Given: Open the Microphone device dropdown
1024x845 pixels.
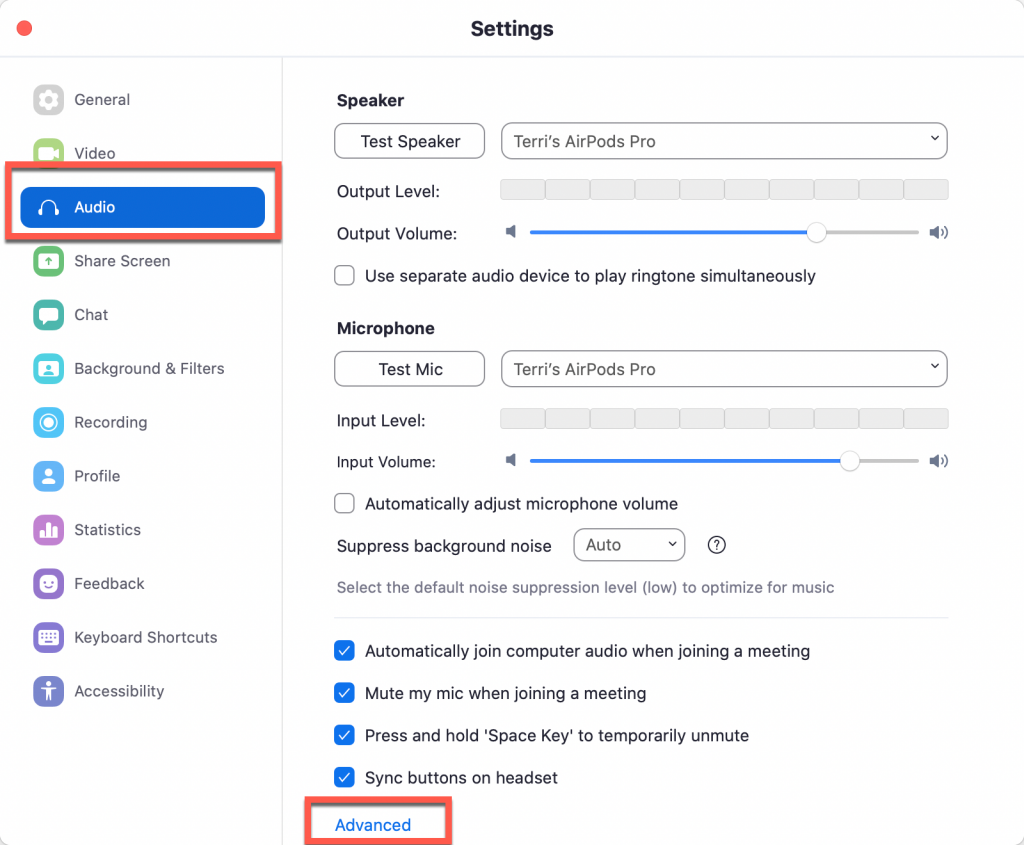Looking at the screenshot, I should point(724,369).
